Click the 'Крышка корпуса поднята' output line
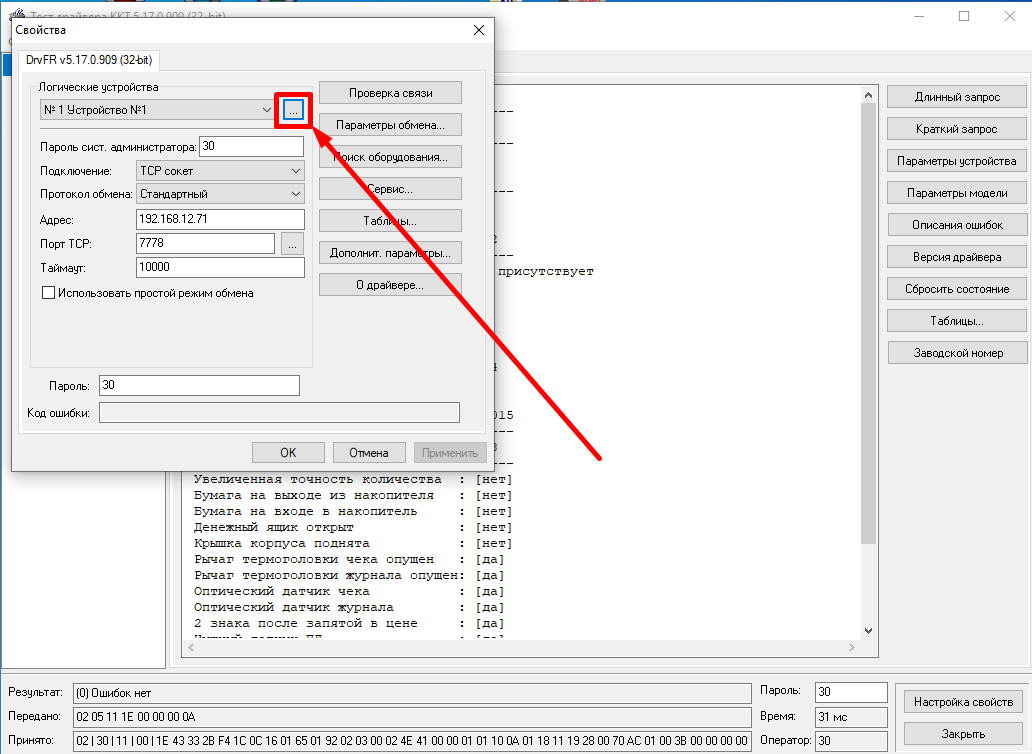Screen dimensions: 1032x754 tap(353, 543)
